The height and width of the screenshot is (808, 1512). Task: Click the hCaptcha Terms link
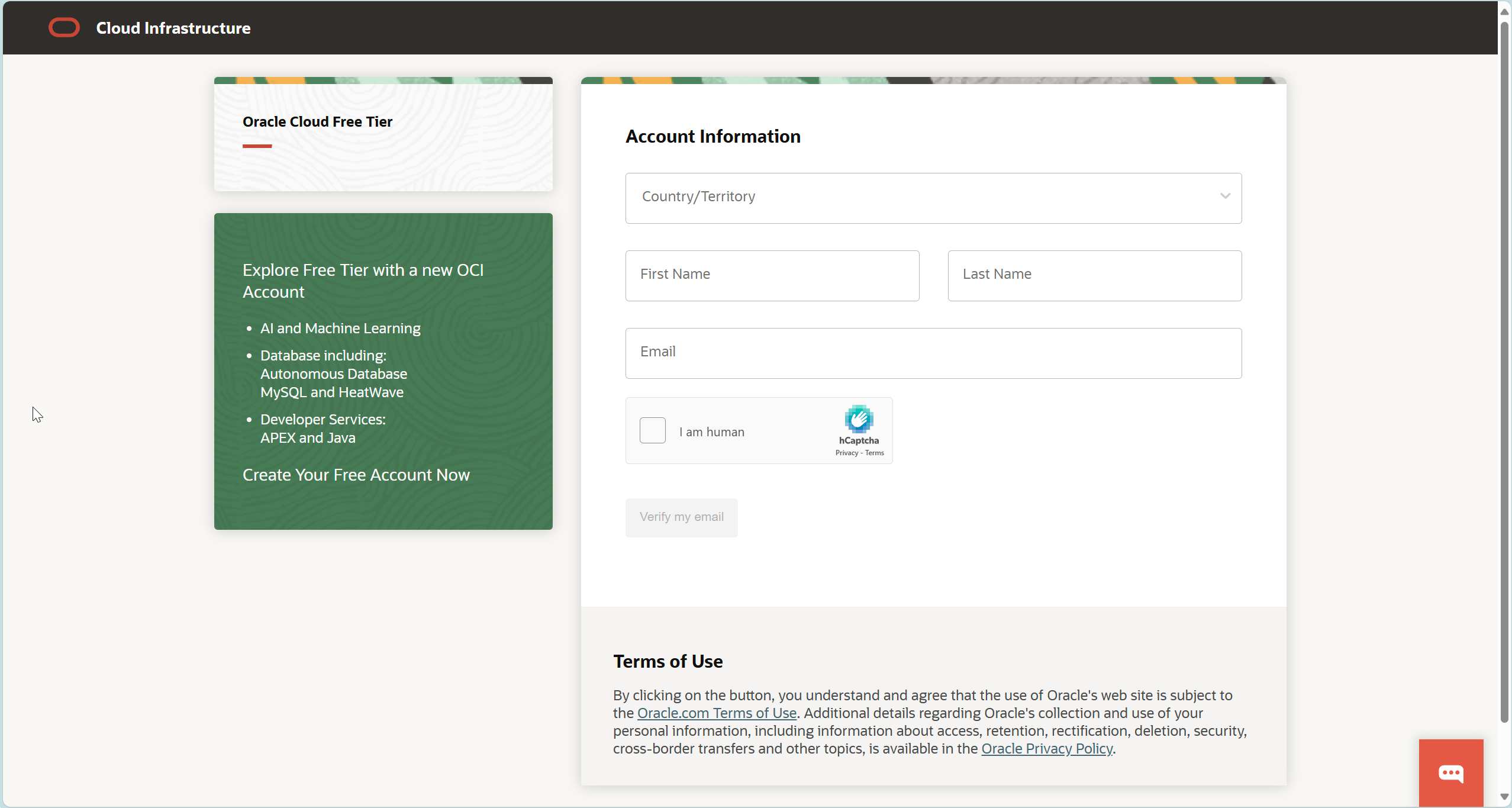(x=875, y=453)
